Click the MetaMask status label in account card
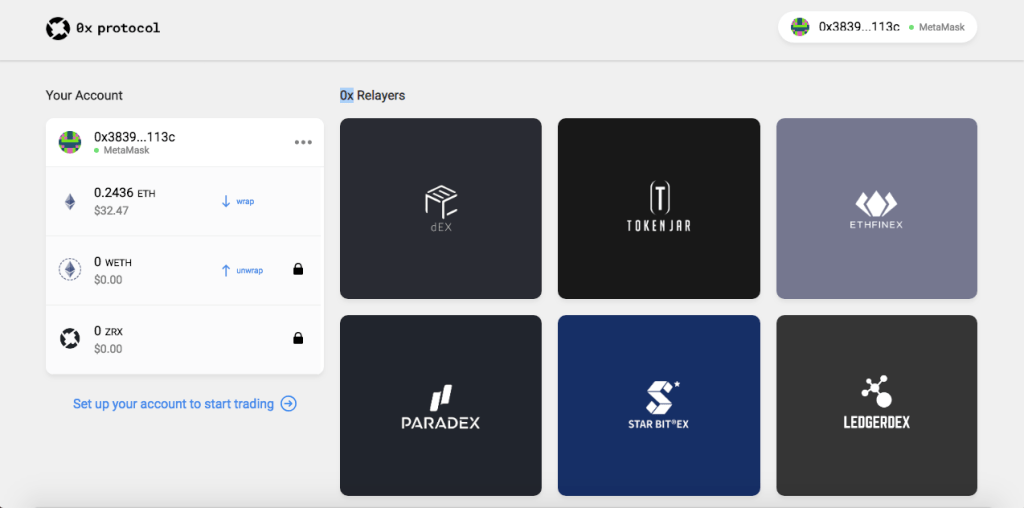Viewport: 1024px width, 508px height. coord(127,150)
